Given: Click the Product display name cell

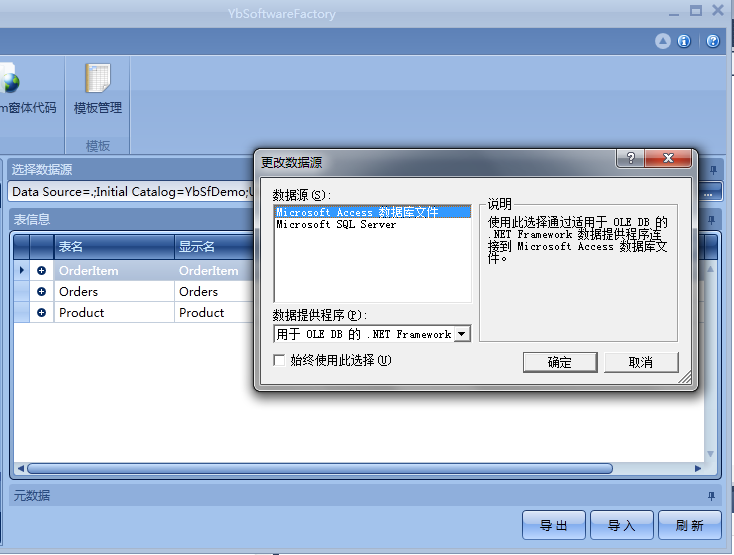Looking at the screenshot, I should [214, 313].
